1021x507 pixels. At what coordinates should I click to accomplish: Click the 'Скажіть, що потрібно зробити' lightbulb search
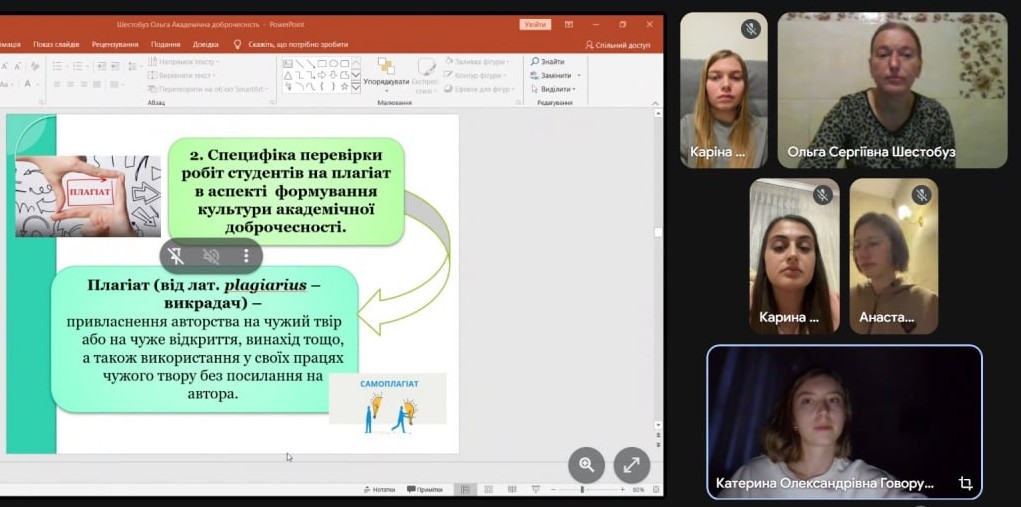tap(291, 44)
